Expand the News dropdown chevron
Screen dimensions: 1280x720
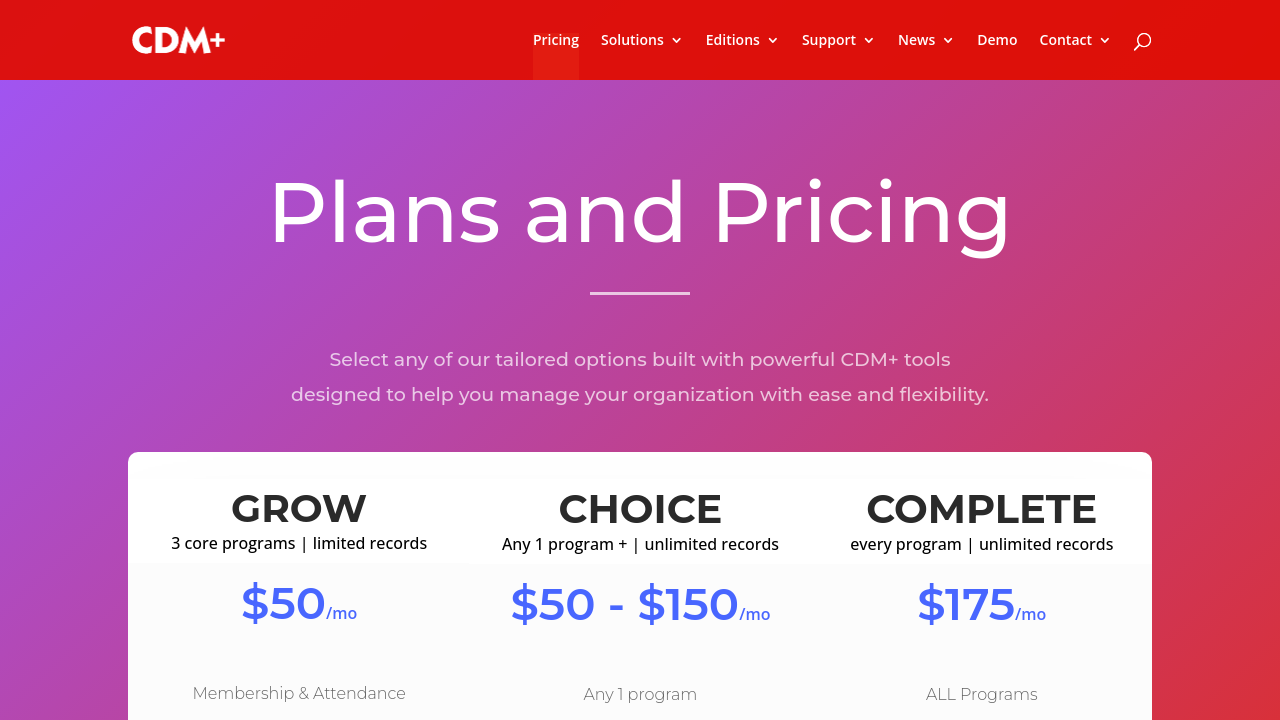click(948, 41)
